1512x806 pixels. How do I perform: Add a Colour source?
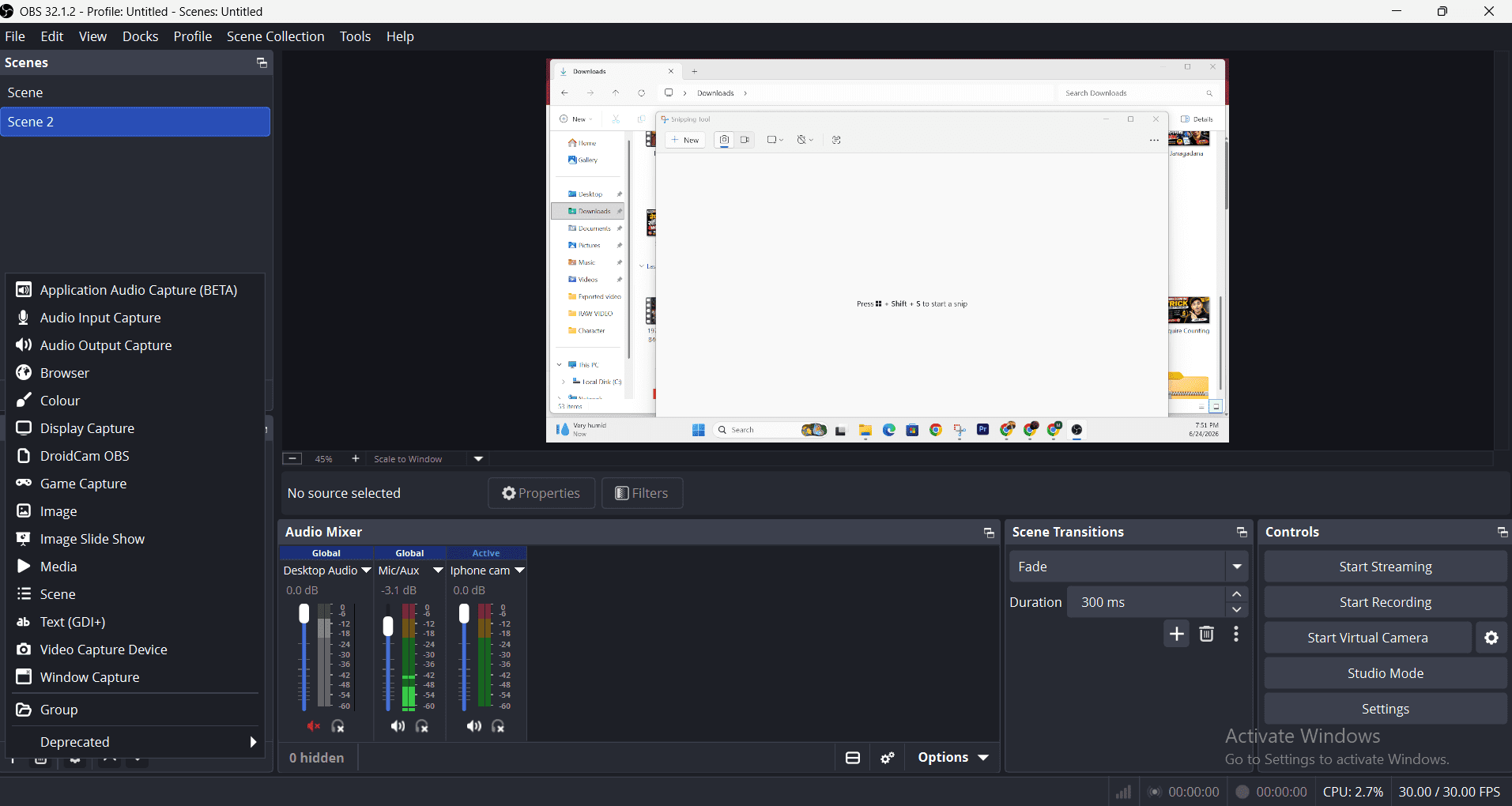point(135,401)
